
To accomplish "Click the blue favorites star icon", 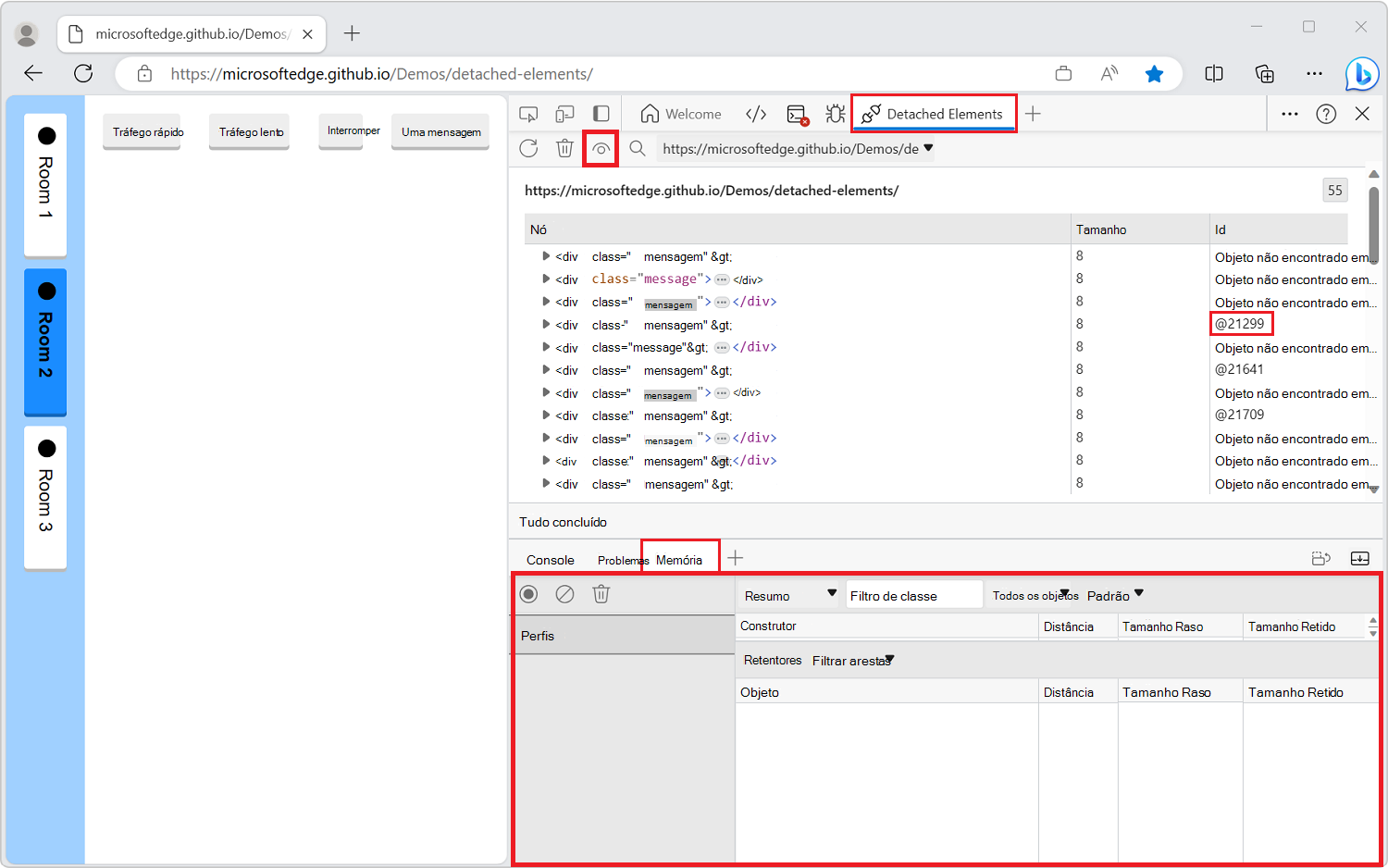I will [1154, 74].
